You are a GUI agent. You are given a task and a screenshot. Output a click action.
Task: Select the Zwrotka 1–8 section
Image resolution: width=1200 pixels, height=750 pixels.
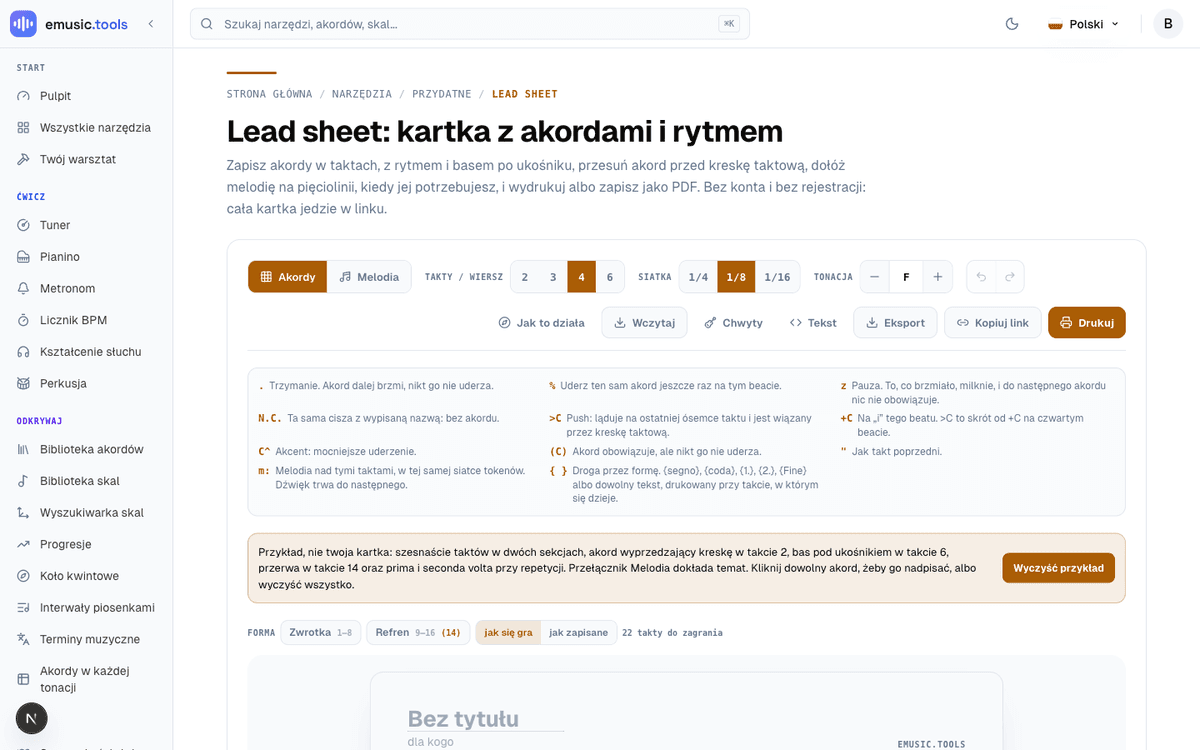pyautogui.click(x=320, y=633)
